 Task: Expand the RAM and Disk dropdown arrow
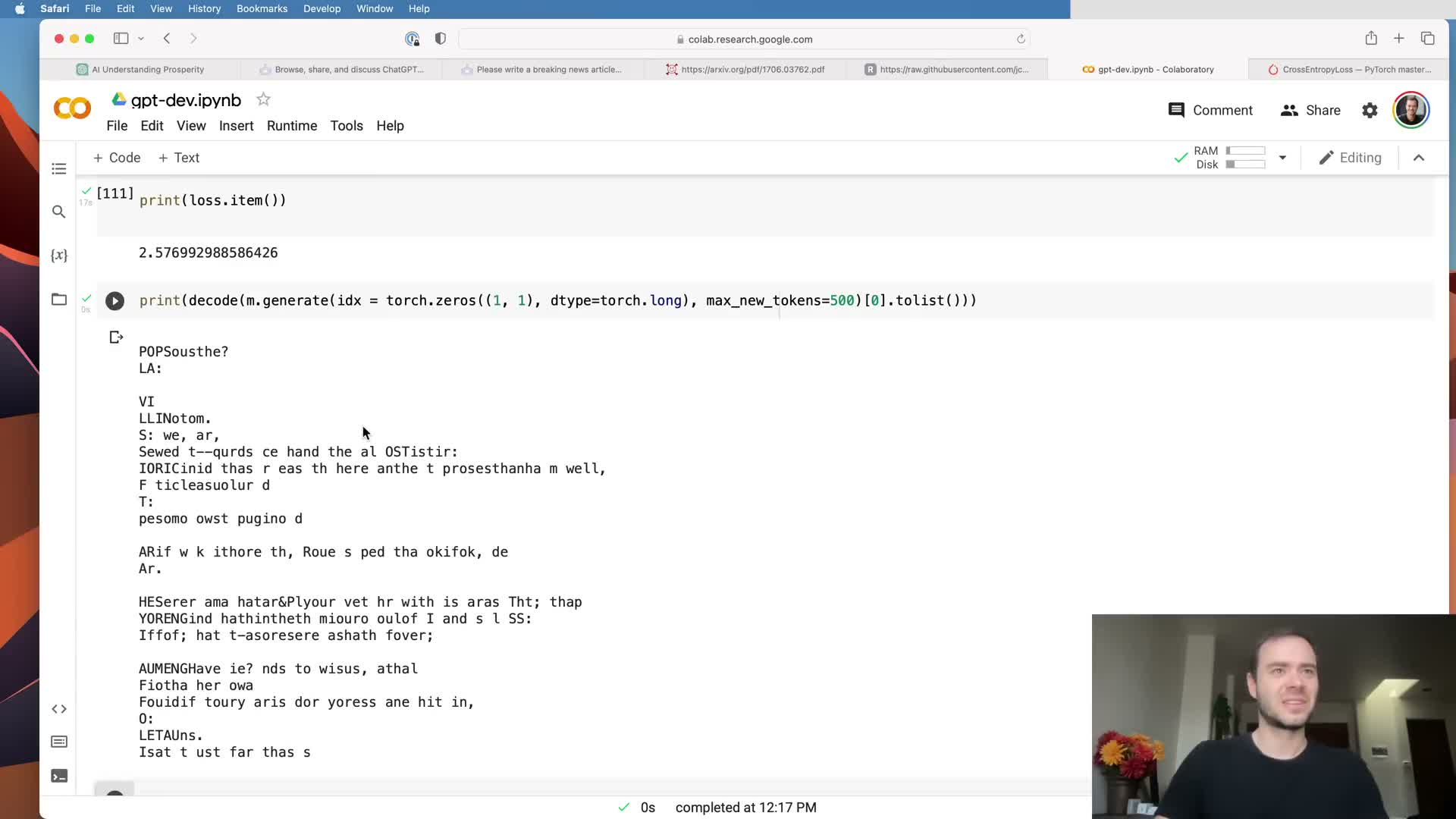point(1282,158)
